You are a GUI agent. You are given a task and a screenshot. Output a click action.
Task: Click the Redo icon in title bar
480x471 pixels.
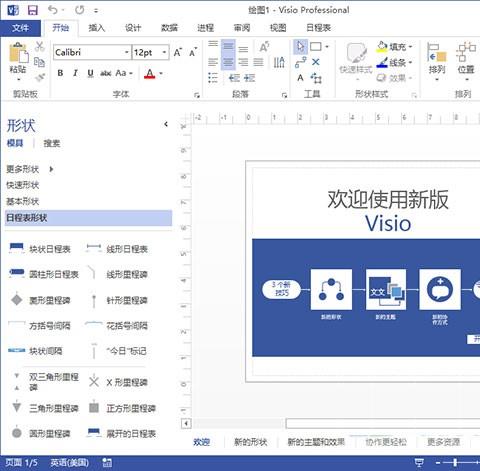pyautogui.click(x=79, y=10)
